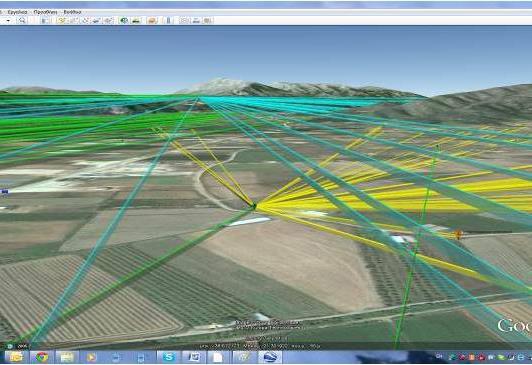Click the print toolbar icon
Image resolution: width=532 pixels, height=365 pixels.
pyautogui.click(x=196, y=20)
